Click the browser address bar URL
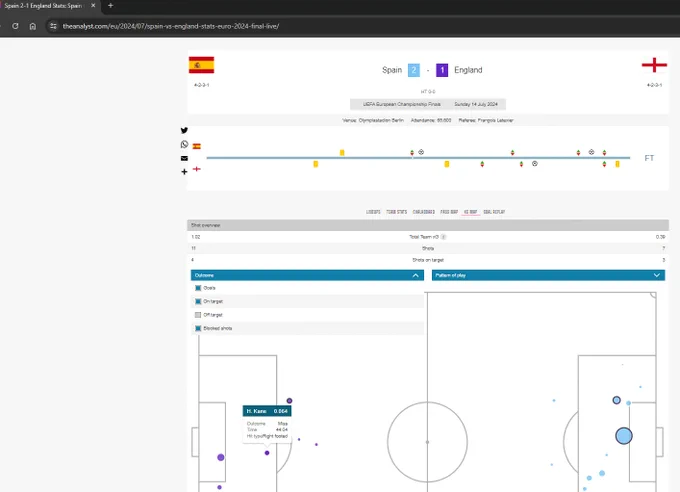The height and width of the screenshot is (492, 680). tap(171, 26)
